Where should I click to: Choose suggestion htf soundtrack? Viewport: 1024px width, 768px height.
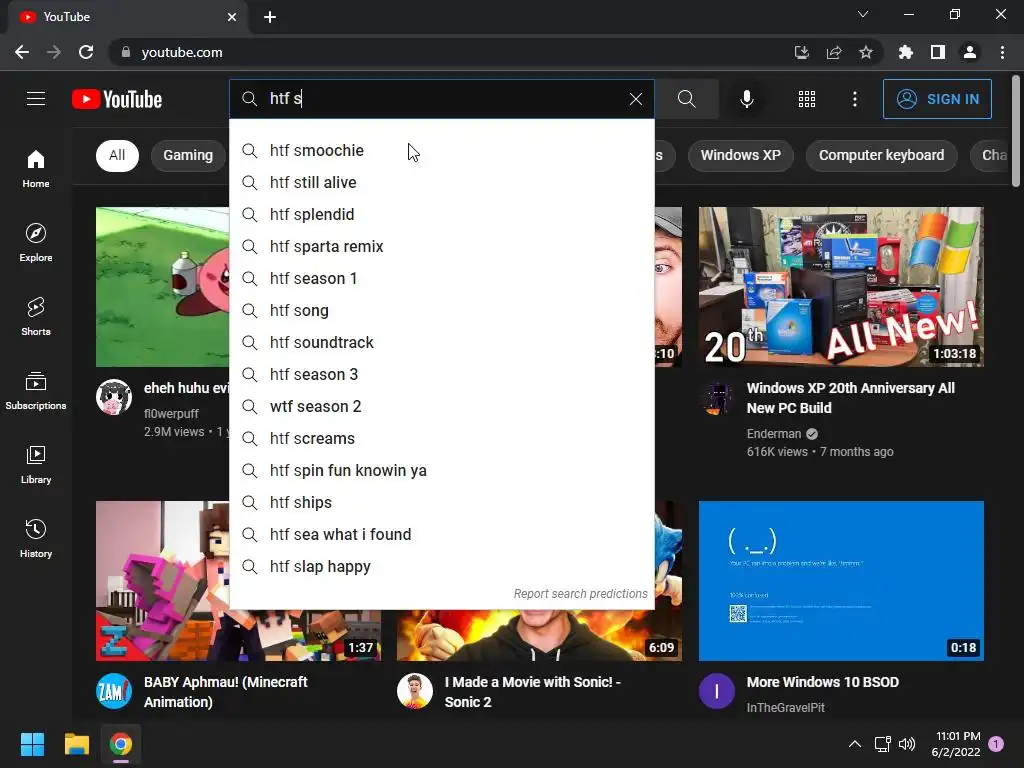[x=442, y=342]
